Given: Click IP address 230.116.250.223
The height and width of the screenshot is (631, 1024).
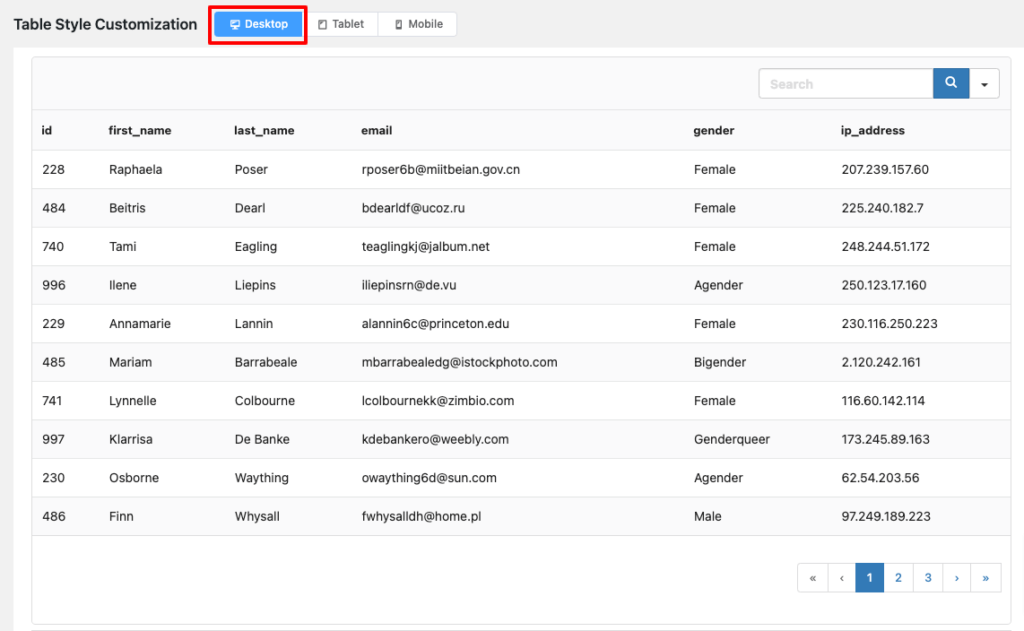Looking at the screenshot, I should pyautogui.click(x=889, y=323).
